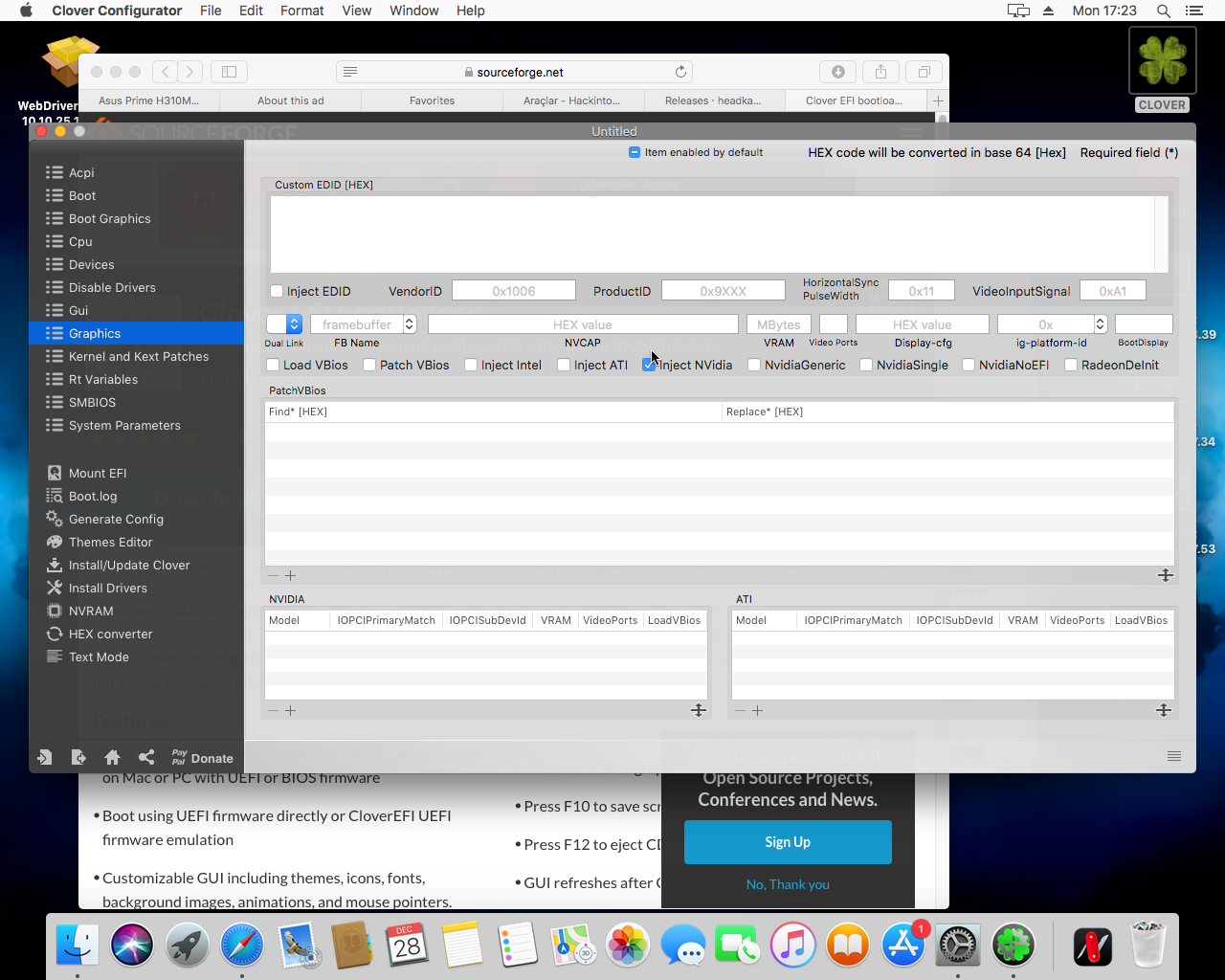The width and height of the screenshot is (1225, 980).
Task: Add a row to the NVIDIA table
Action: [x=291, y=710]
